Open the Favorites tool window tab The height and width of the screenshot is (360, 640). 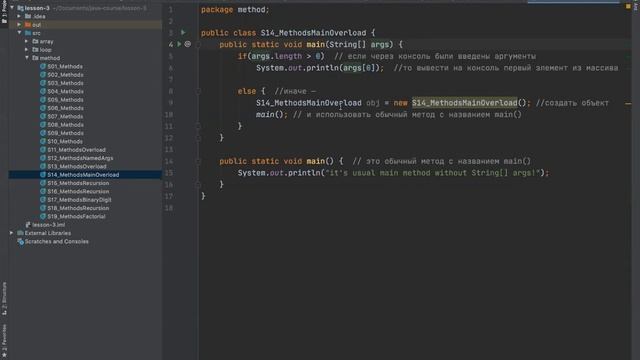(x=4, y=342)
